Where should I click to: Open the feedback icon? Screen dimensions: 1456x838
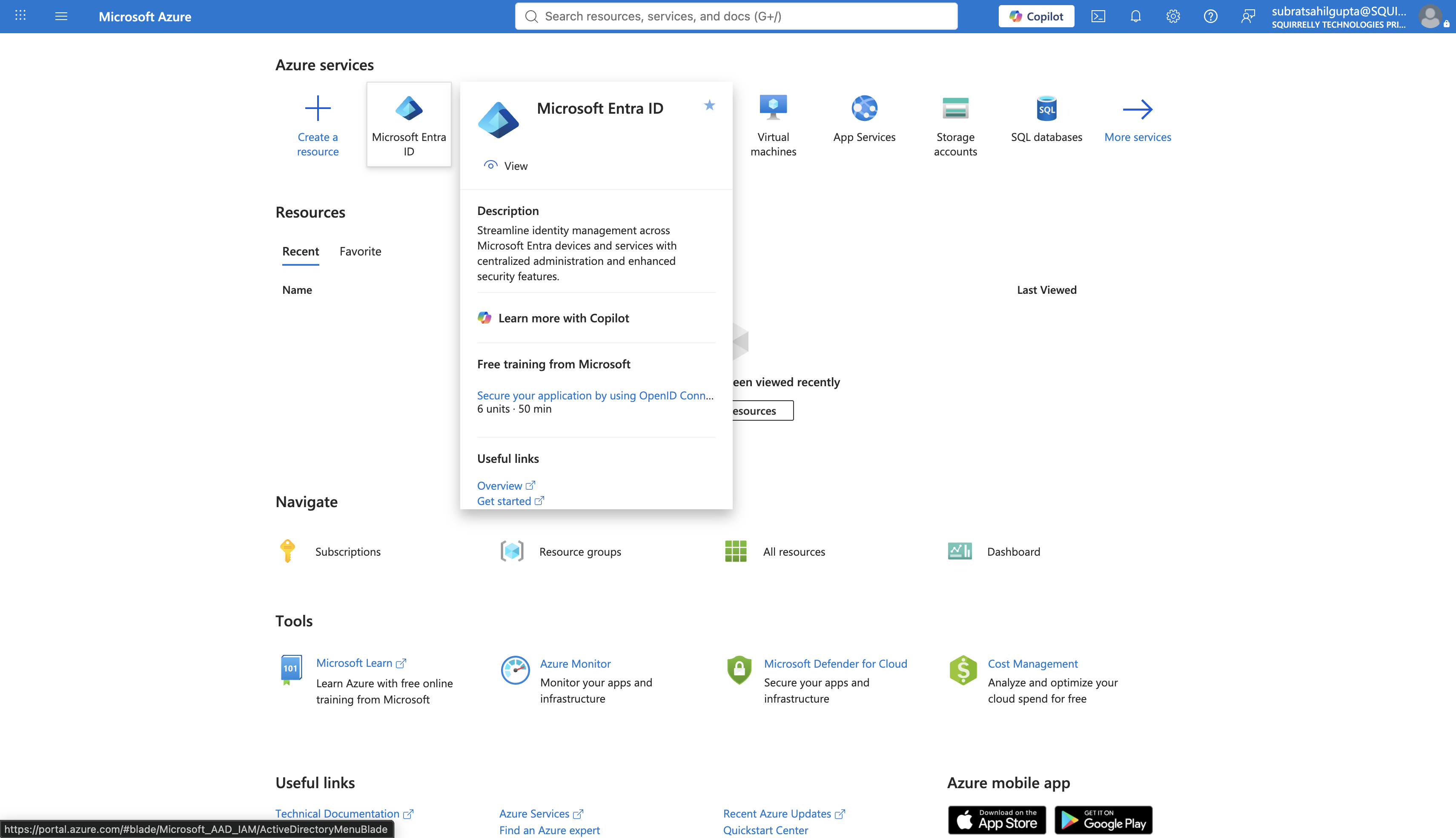(x=1248, y=16)
